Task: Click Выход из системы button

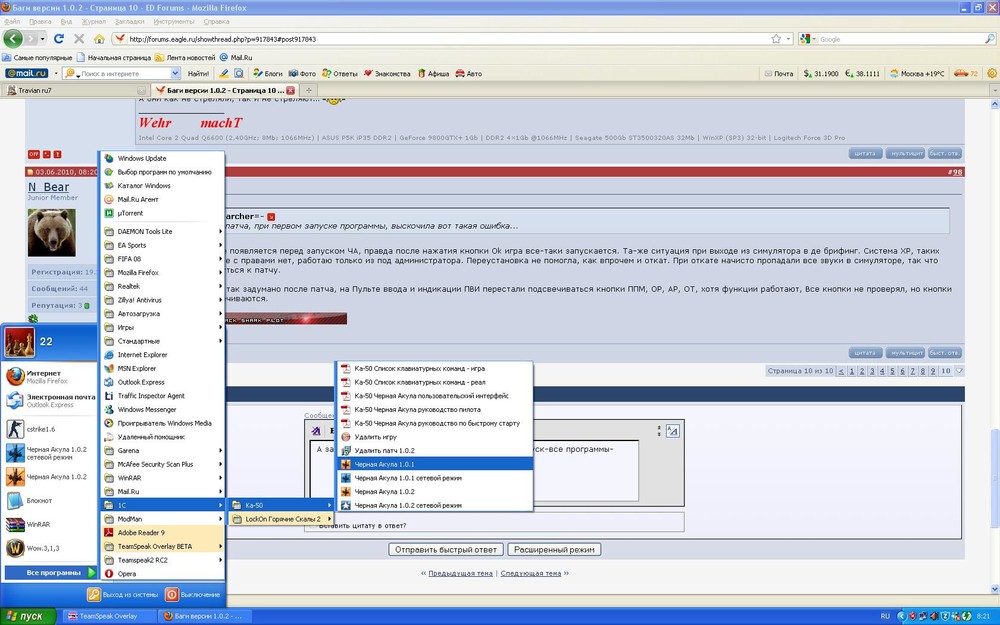Action: coord(123,594)
